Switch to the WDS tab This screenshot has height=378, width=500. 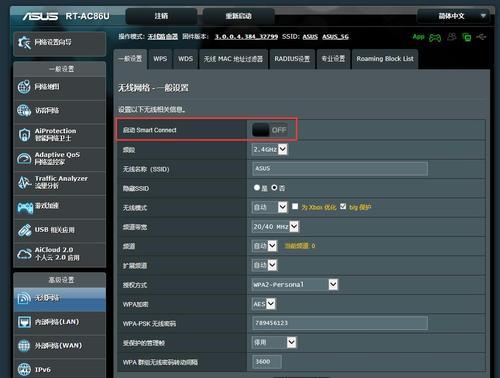[185, 59]
